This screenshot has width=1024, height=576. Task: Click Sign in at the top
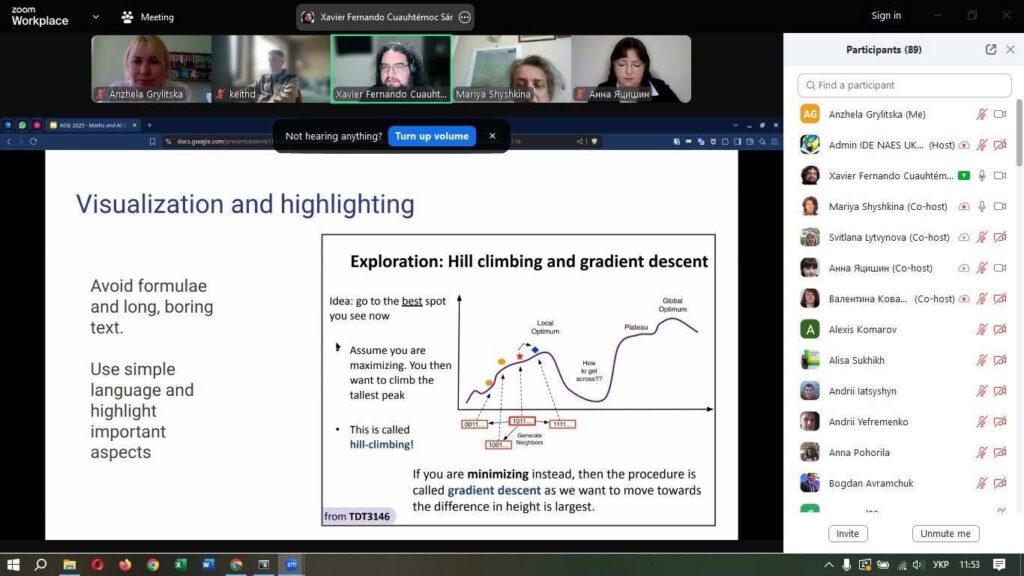(x=885, y=16)
